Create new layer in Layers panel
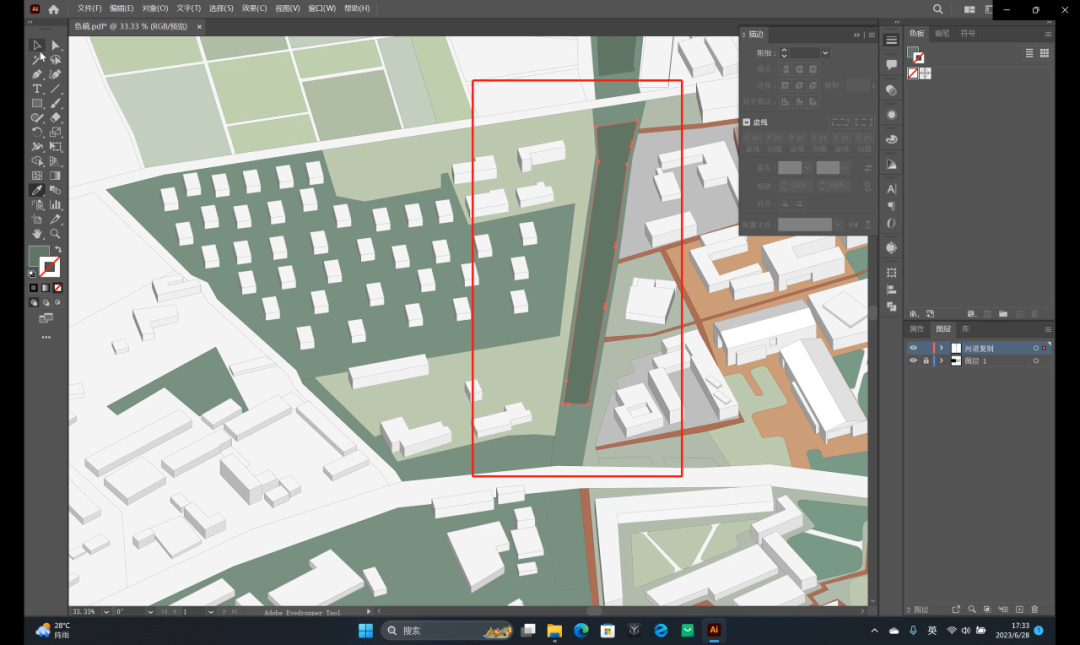Viewport: 1080px width, 645px height. pos(1019,609)
